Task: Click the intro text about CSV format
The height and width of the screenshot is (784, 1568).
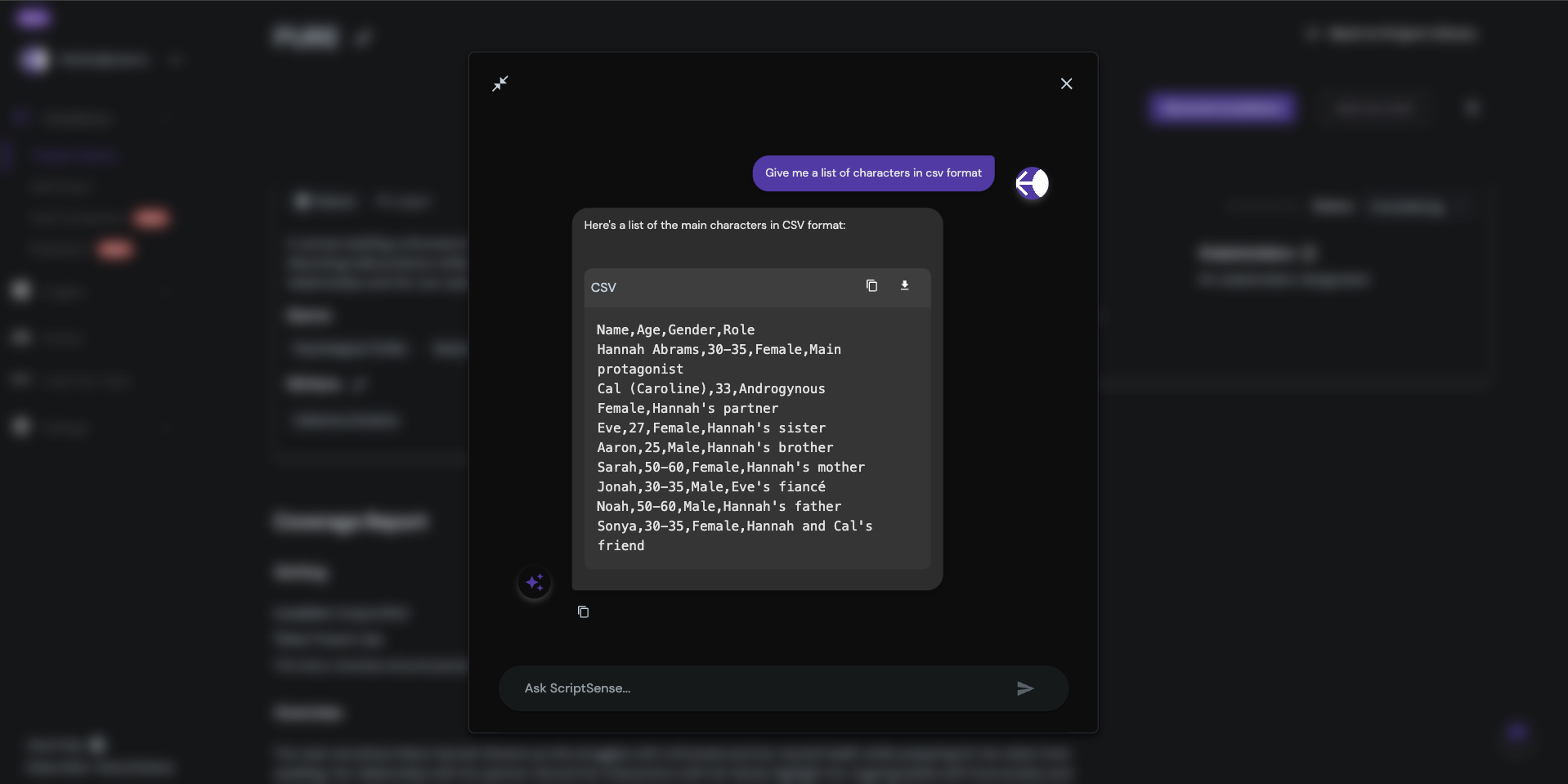Action: pyautogui.click(x=715, y=225)
